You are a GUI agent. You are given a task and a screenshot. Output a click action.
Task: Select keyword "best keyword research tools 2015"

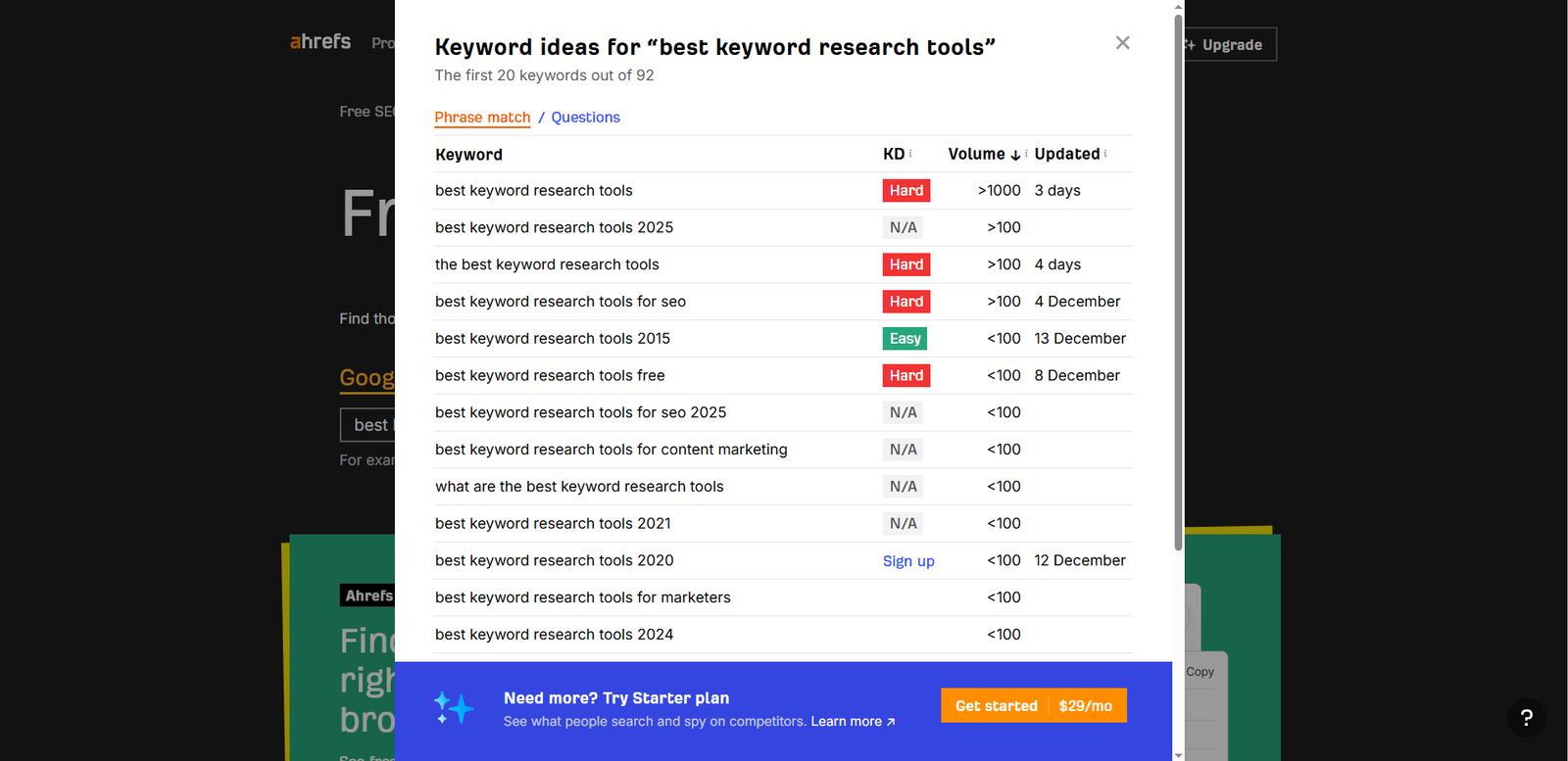tap(553, 339)
